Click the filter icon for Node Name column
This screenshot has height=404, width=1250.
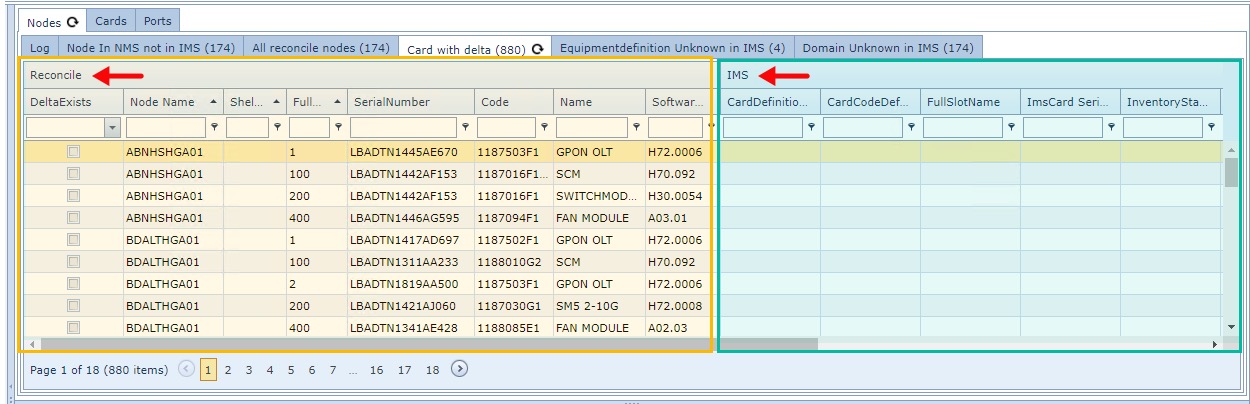click(x=214, y=127)
